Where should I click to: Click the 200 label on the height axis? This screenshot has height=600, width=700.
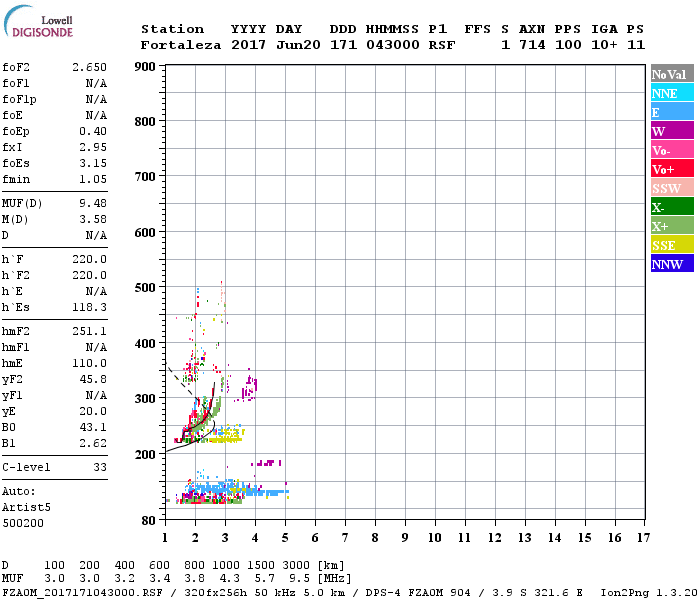[x=145, y=454]
